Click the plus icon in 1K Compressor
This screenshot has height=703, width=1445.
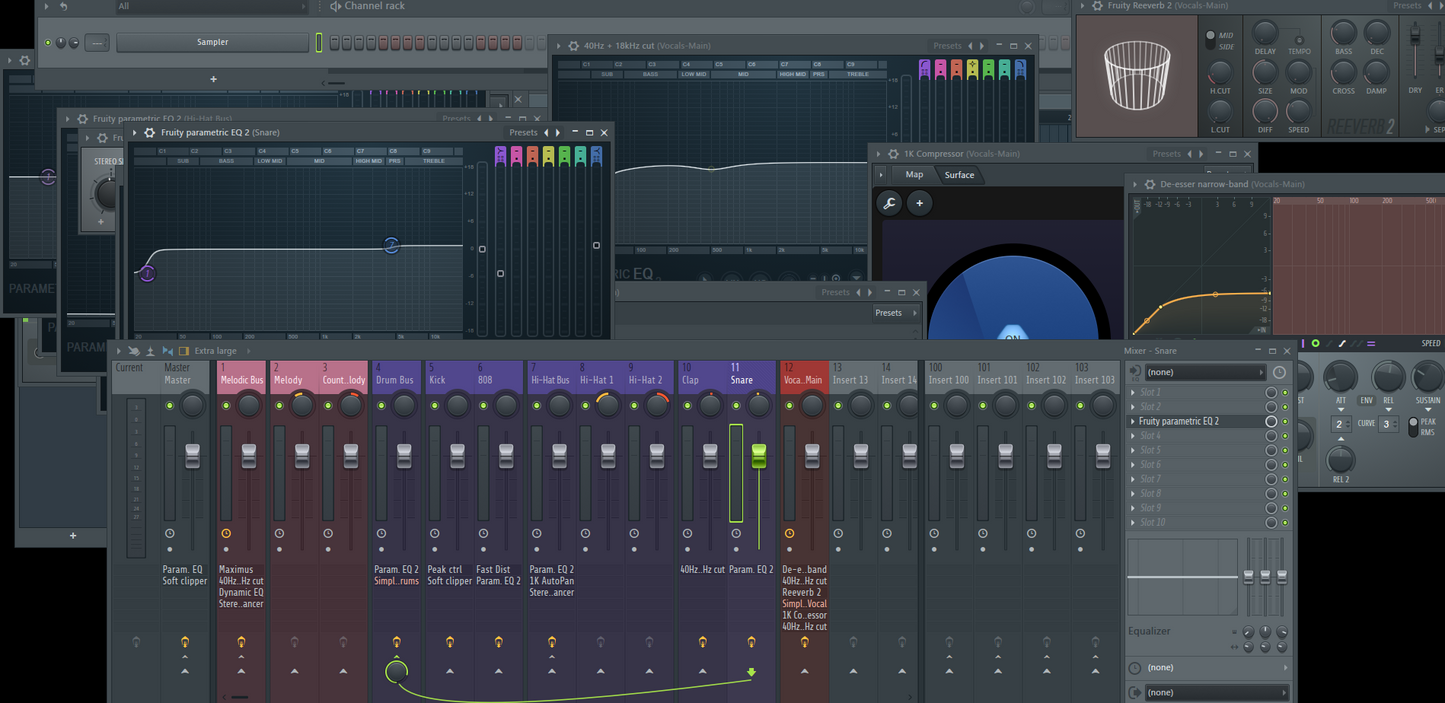919,203
